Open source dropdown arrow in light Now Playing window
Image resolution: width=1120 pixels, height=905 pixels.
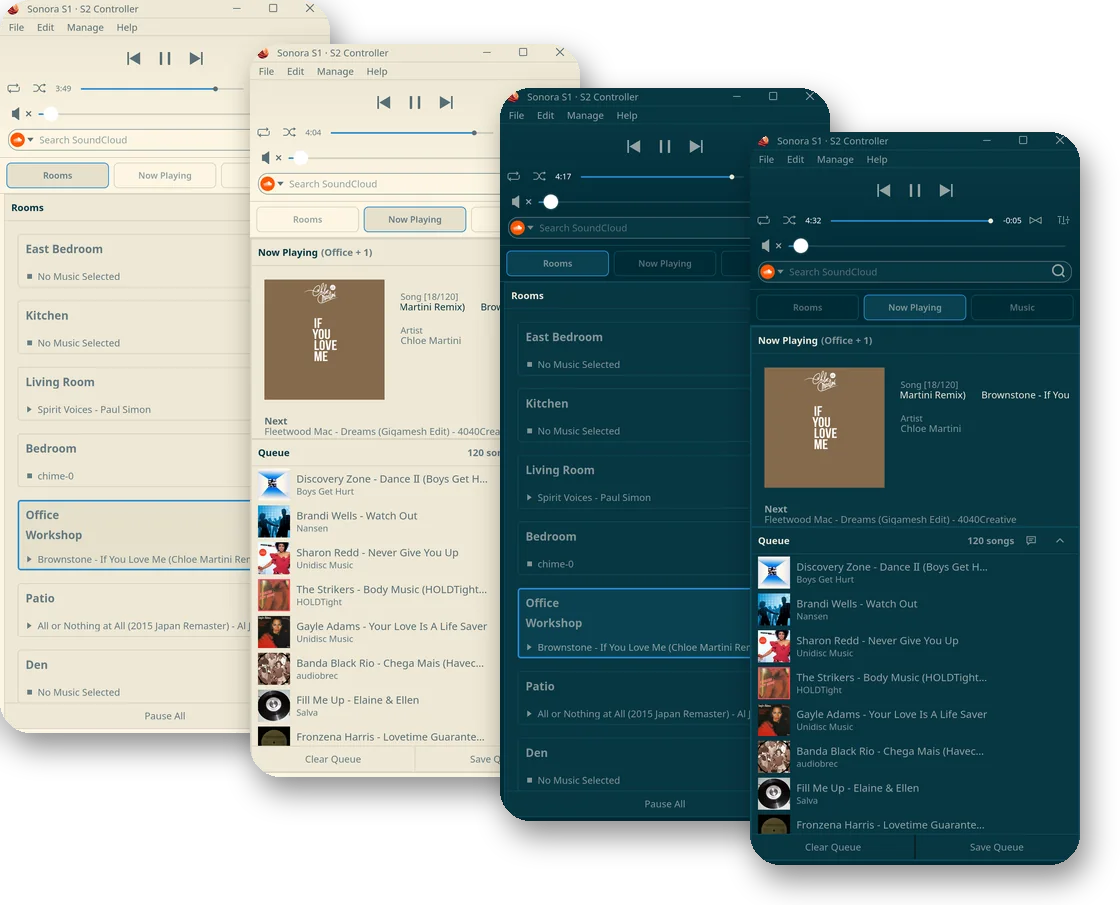[281, 184]
